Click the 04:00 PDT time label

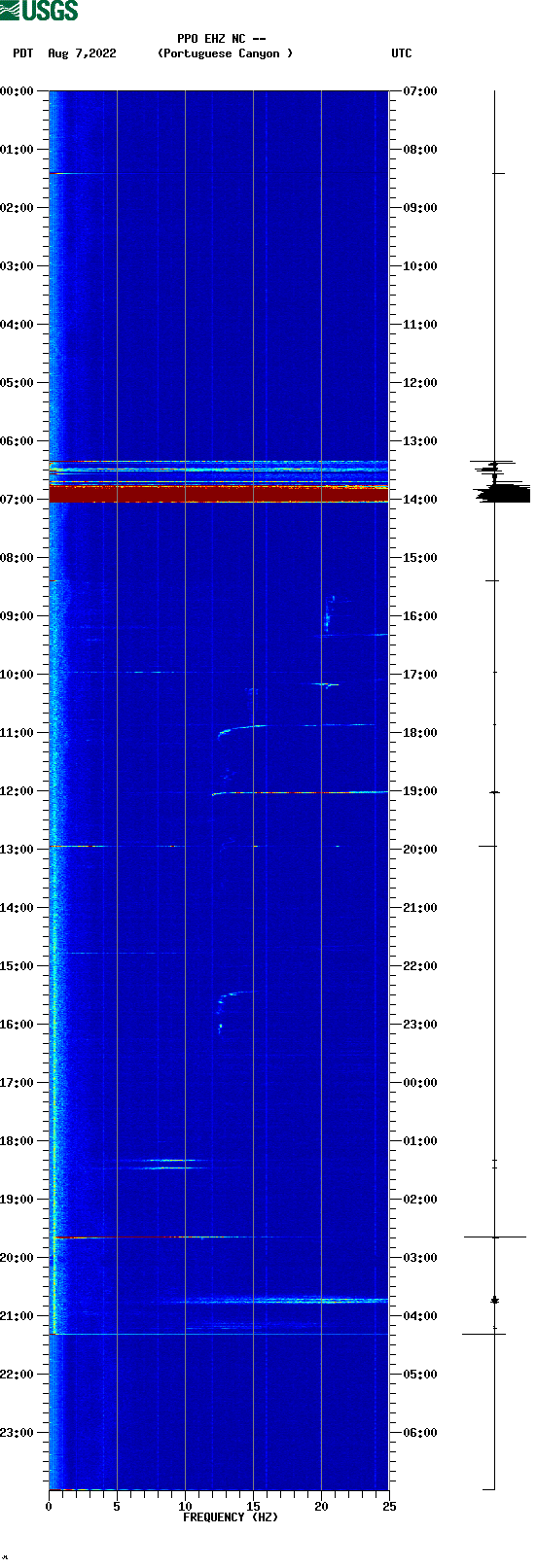point(17,325)
